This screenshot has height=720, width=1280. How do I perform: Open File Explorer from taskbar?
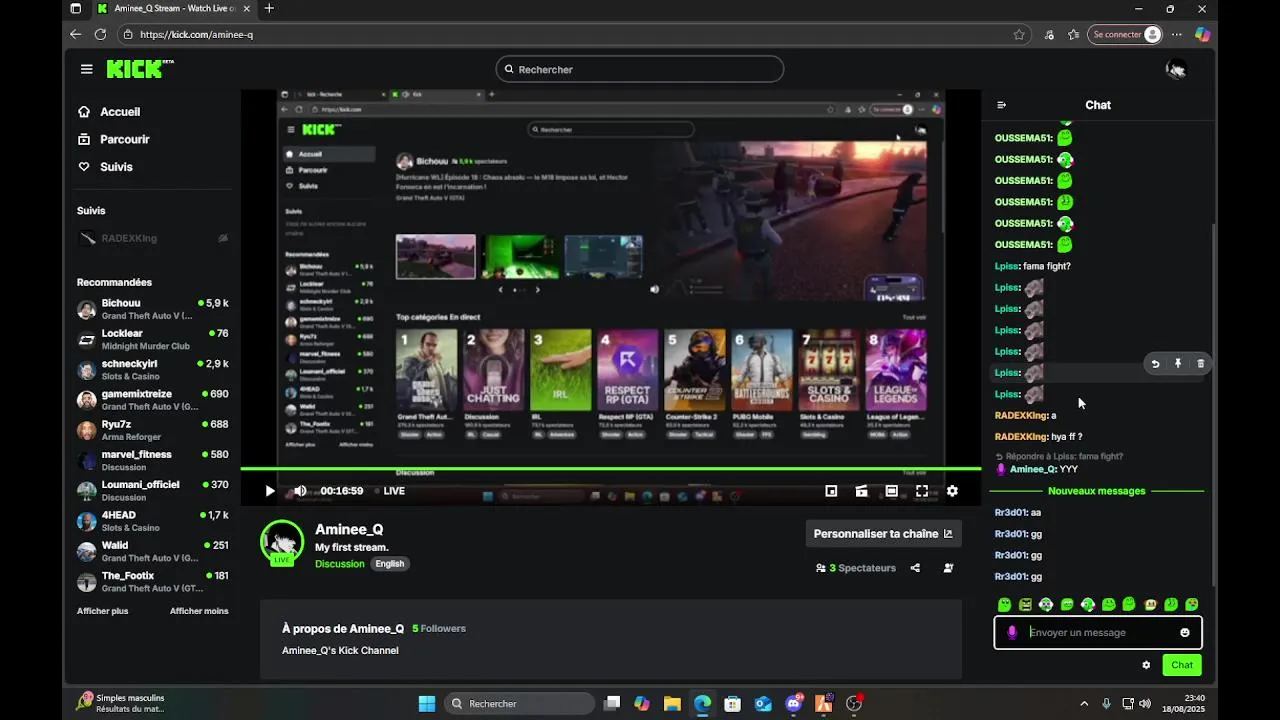pyautogui.click(x=672, y=704)
